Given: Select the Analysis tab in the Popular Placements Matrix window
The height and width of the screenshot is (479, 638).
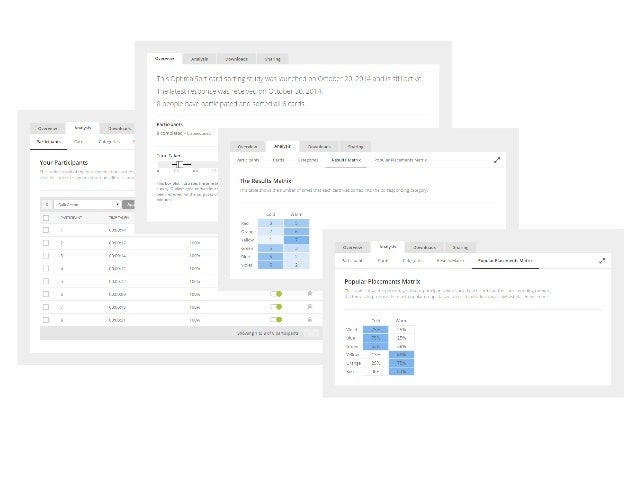Looking at the screenshot, I should click(x=387, y=247).
